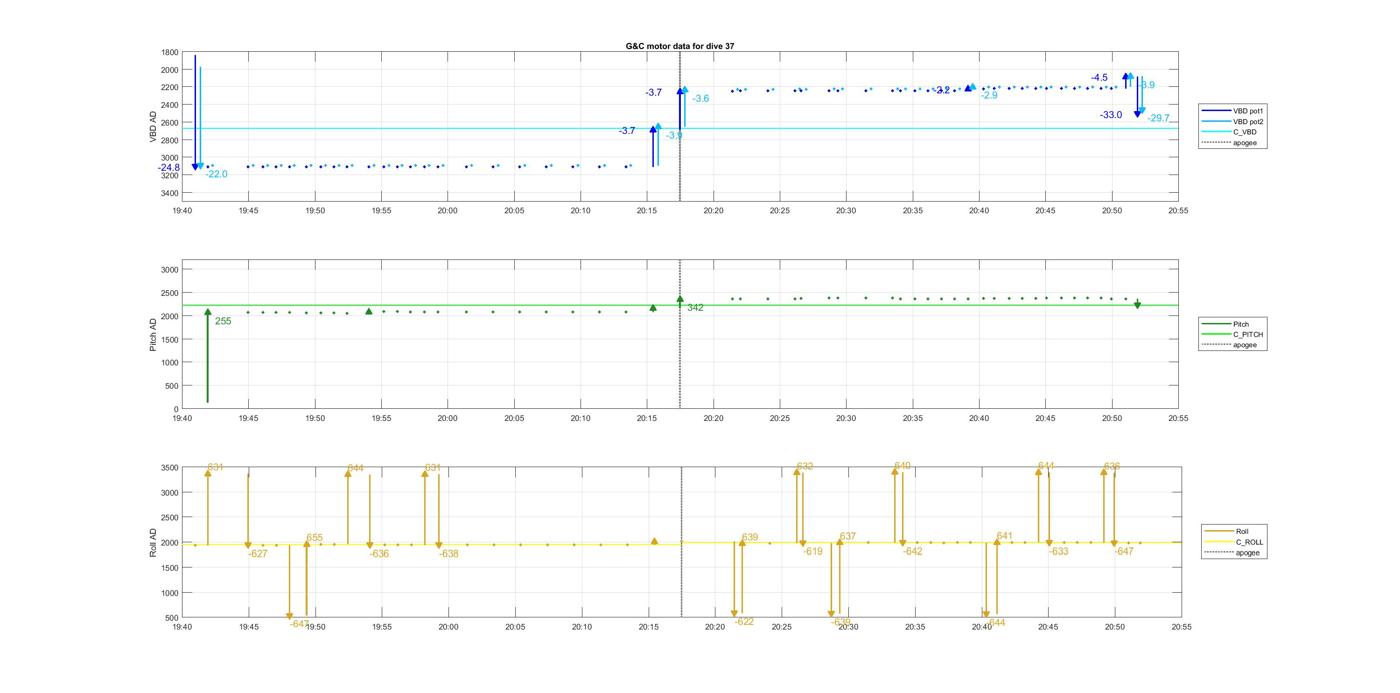Click the "-619" roll data label
1400x693 pixels.
[813, 551]
